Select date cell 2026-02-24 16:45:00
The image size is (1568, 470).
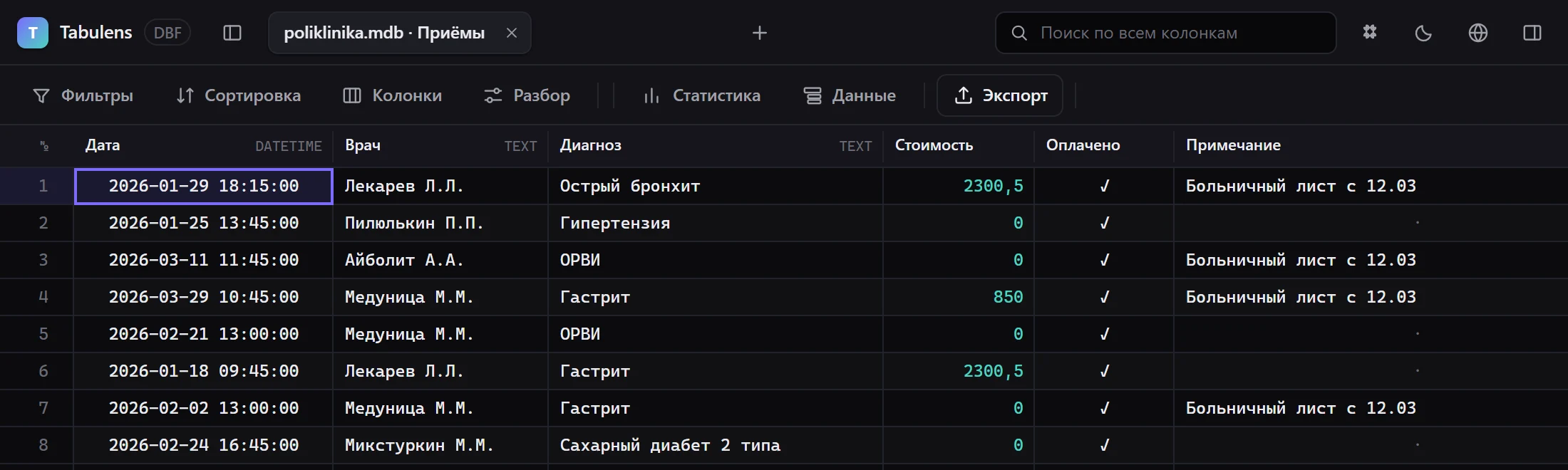pos(203,446)
